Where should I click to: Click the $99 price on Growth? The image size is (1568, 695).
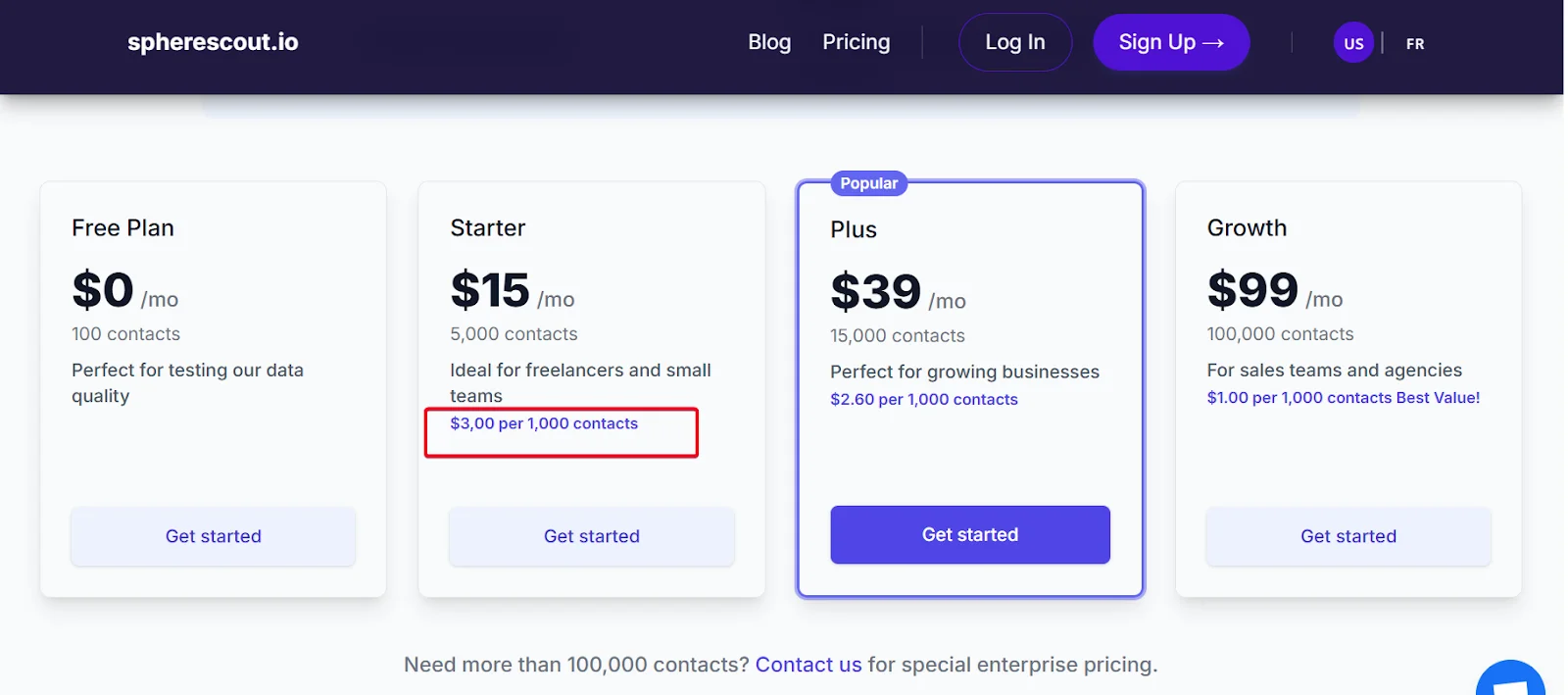[x=1252, y=290]
